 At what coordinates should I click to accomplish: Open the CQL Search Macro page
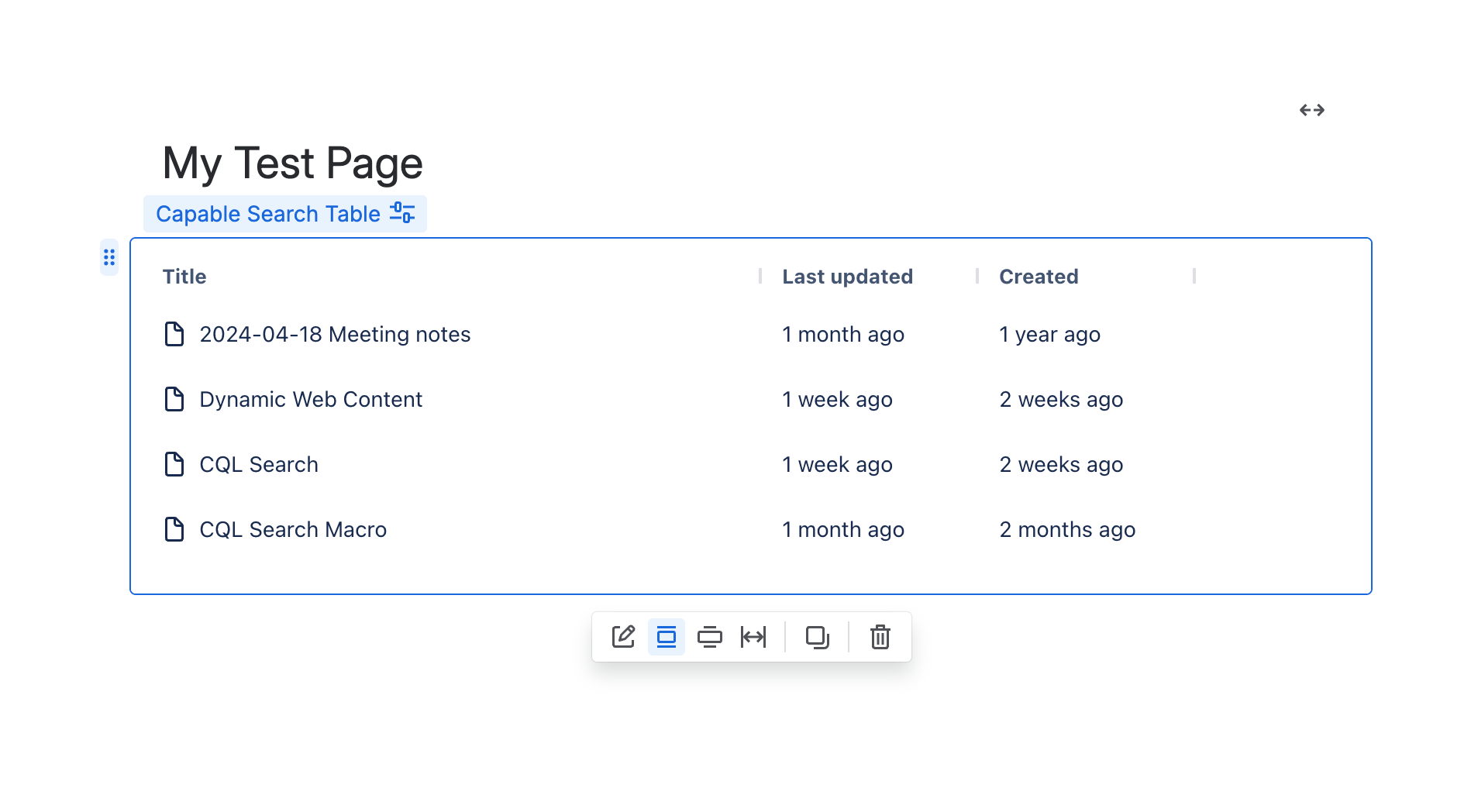(293, 529)
